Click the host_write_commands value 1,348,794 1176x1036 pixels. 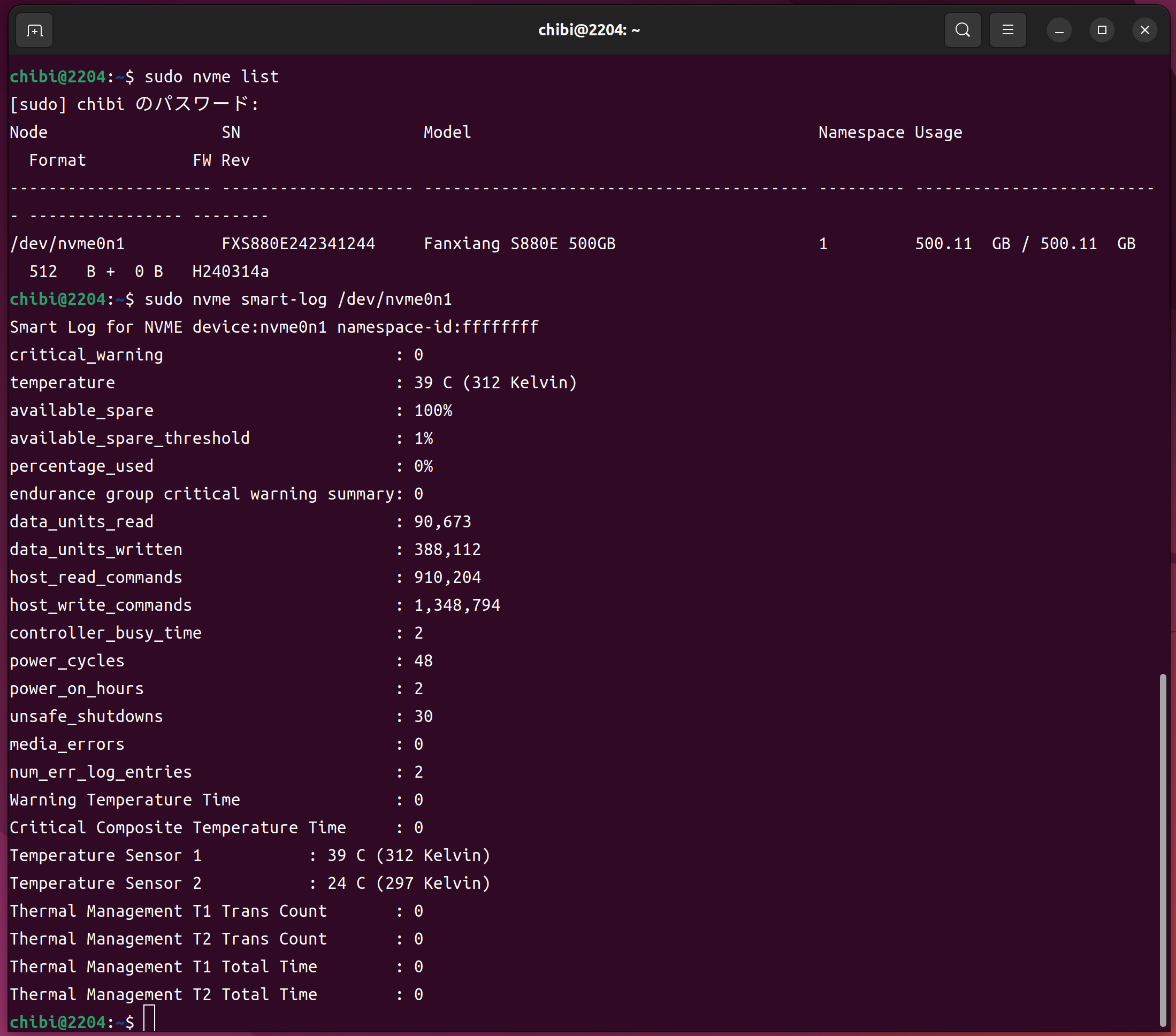457,605
